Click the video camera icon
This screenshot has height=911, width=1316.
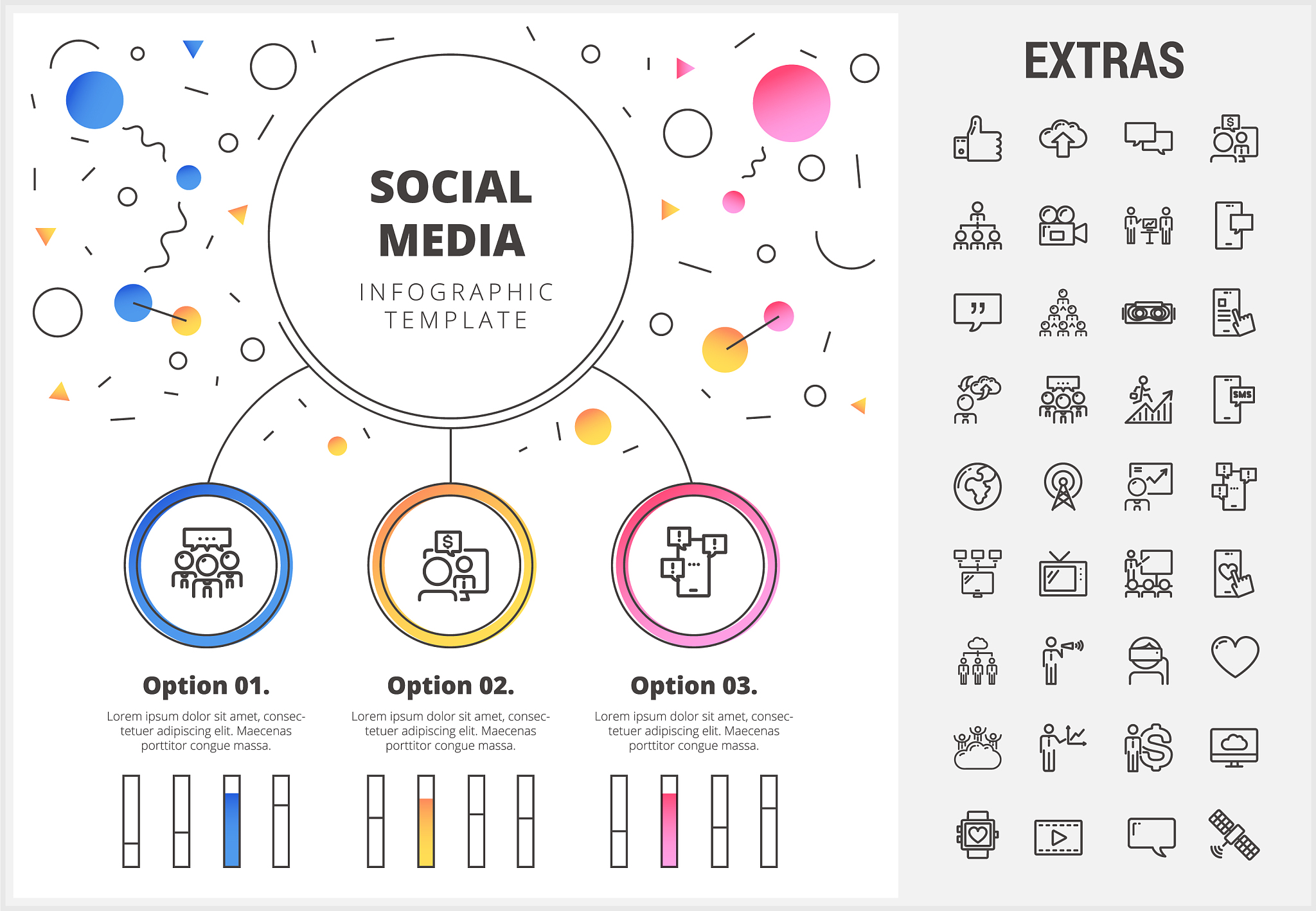coord(1063,226)
